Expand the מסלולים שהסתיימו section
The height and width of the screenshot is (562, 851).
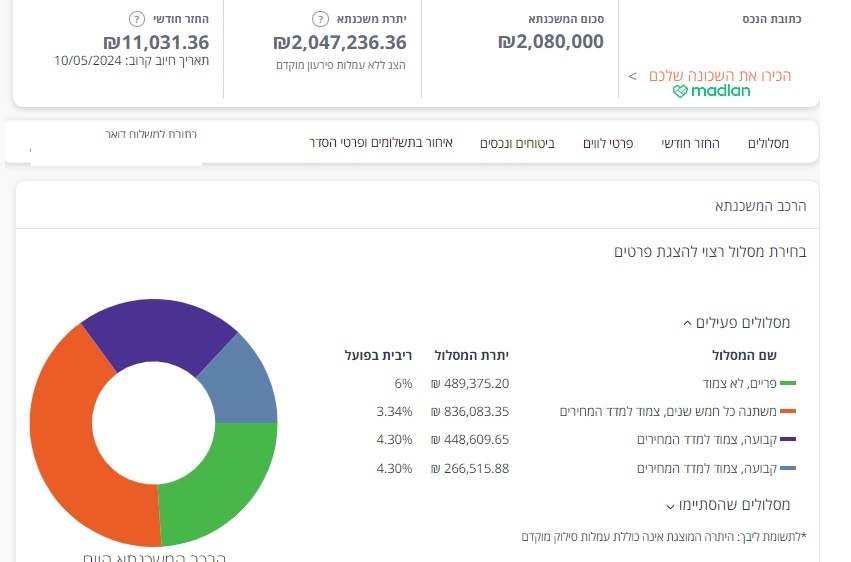(x=669, y=505)
